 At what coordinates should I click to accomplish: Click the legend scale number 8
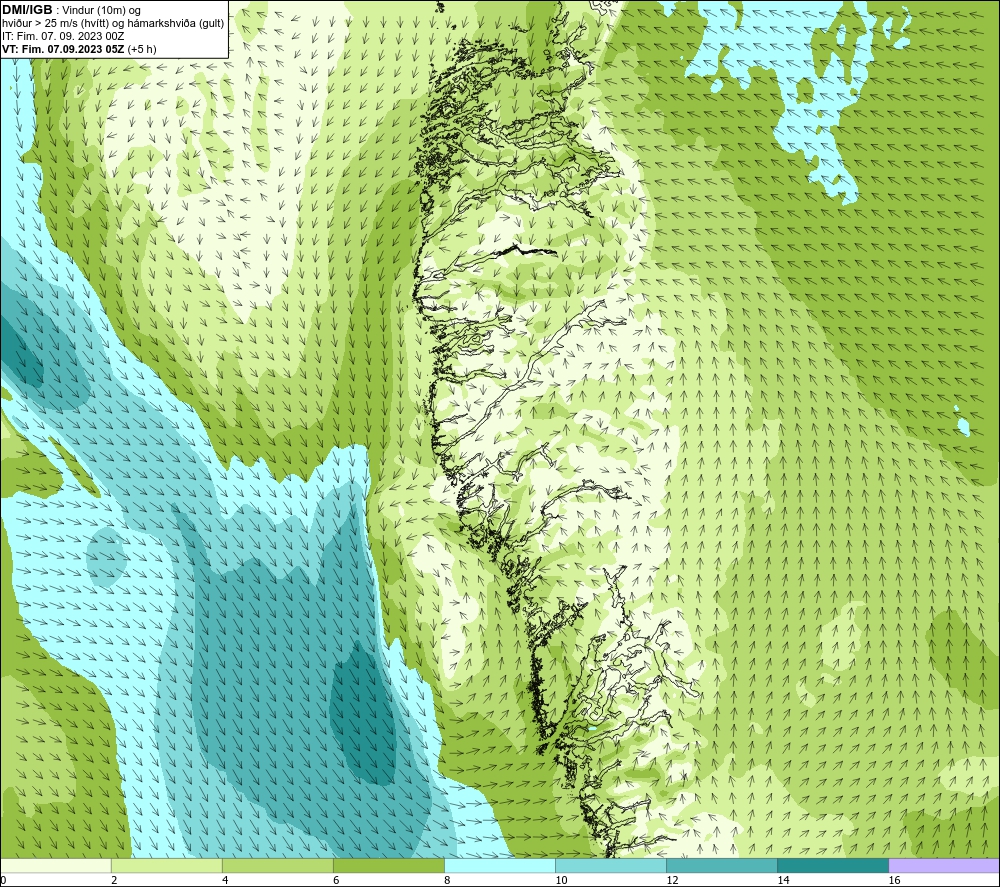[x=447, y=880]
